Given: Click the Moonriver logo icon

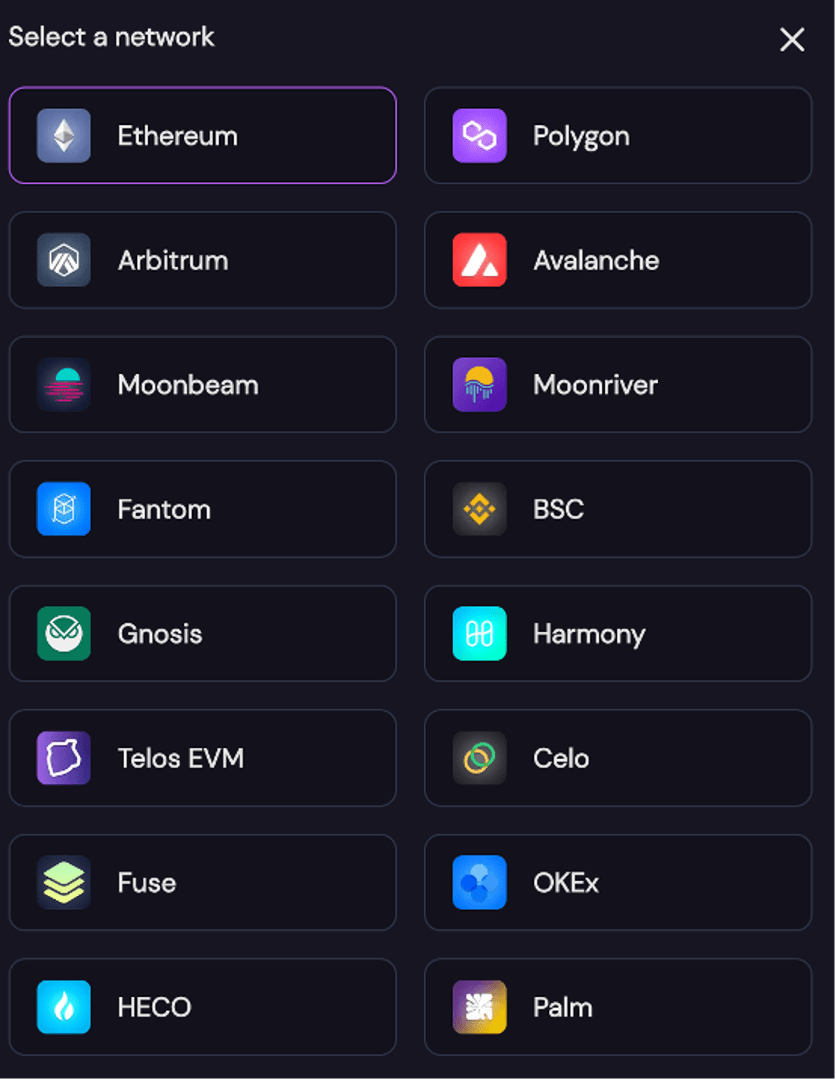Looking at the screenshot, I should (x=480, y=385).
